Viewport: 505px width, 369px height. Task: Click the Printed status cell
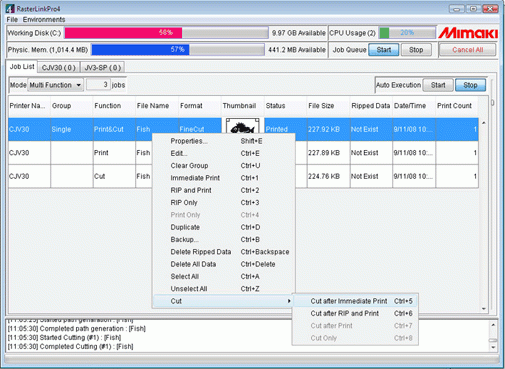coord(285,129)
